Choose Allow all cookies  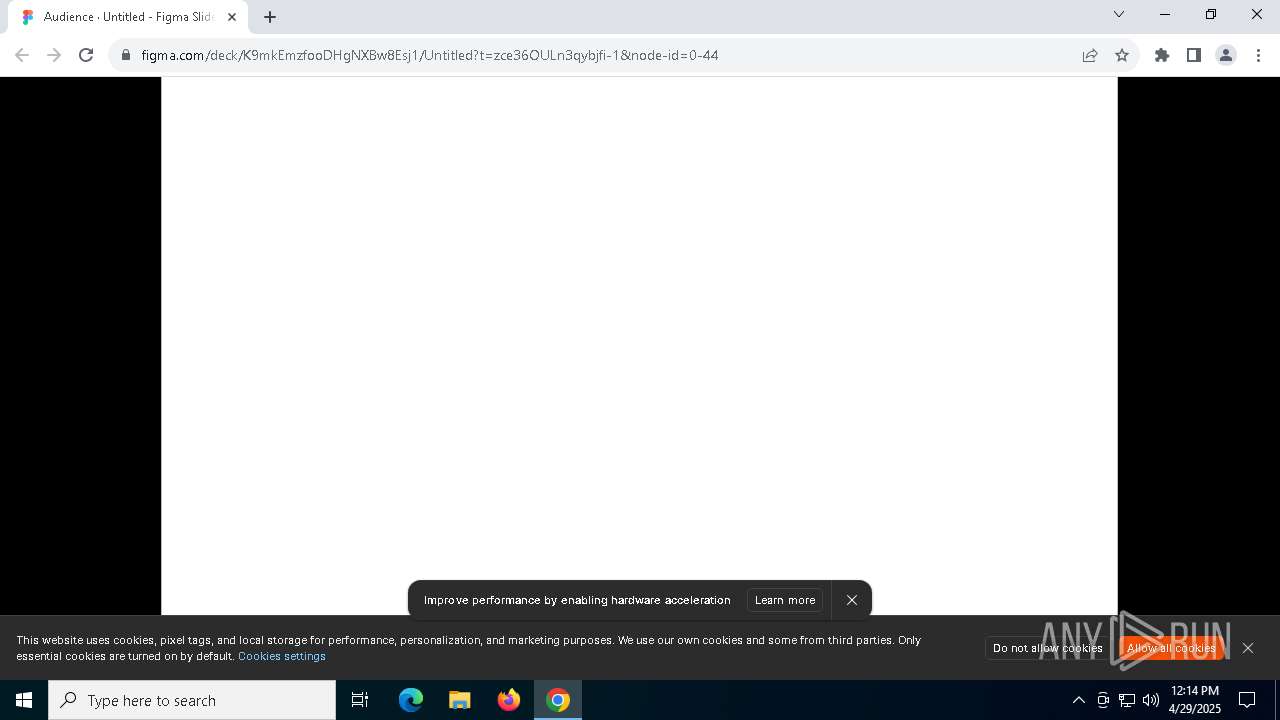(x=1171, y=648)
